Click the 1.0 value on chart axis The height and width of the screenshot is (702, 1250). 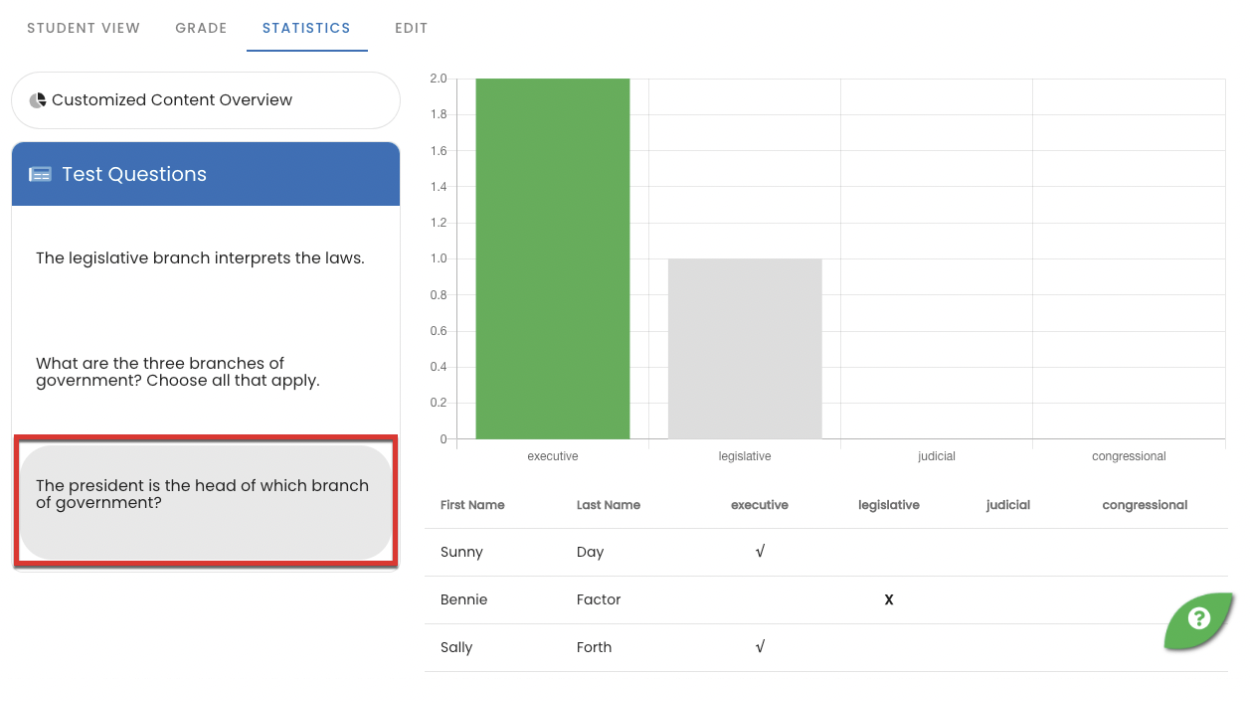438,259
